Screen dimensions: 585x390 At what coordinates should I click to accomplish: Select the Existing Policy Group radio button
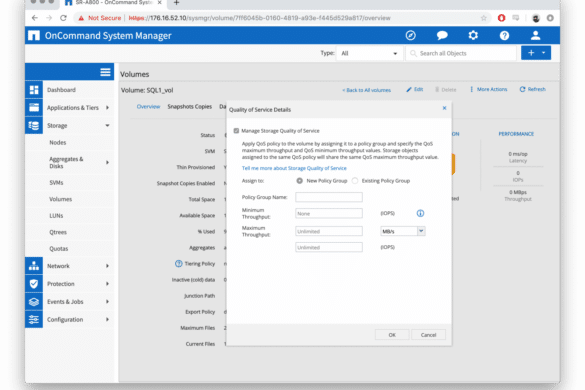(355, 181)
